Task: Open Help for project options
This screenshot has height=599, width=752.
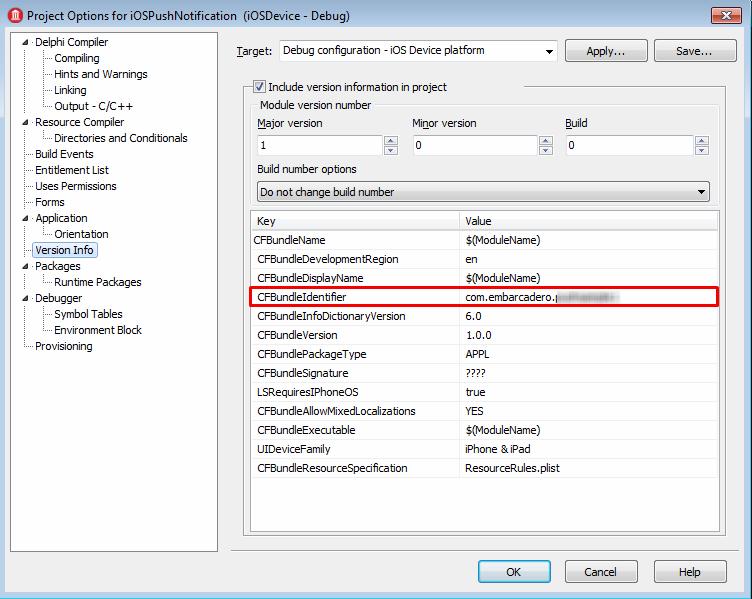Action: (690, 572)
